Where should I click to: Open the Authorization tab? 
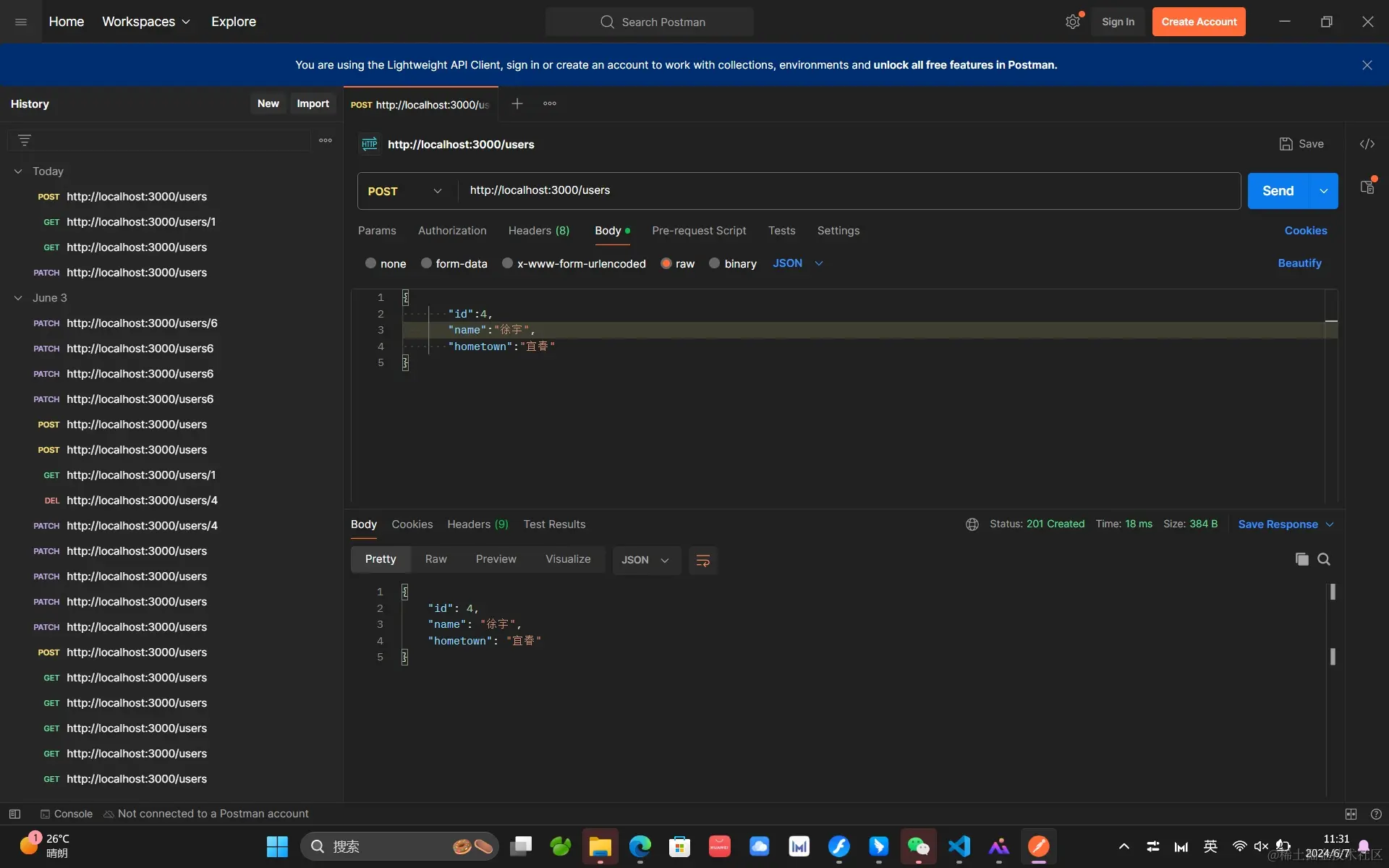coord(452,231)
